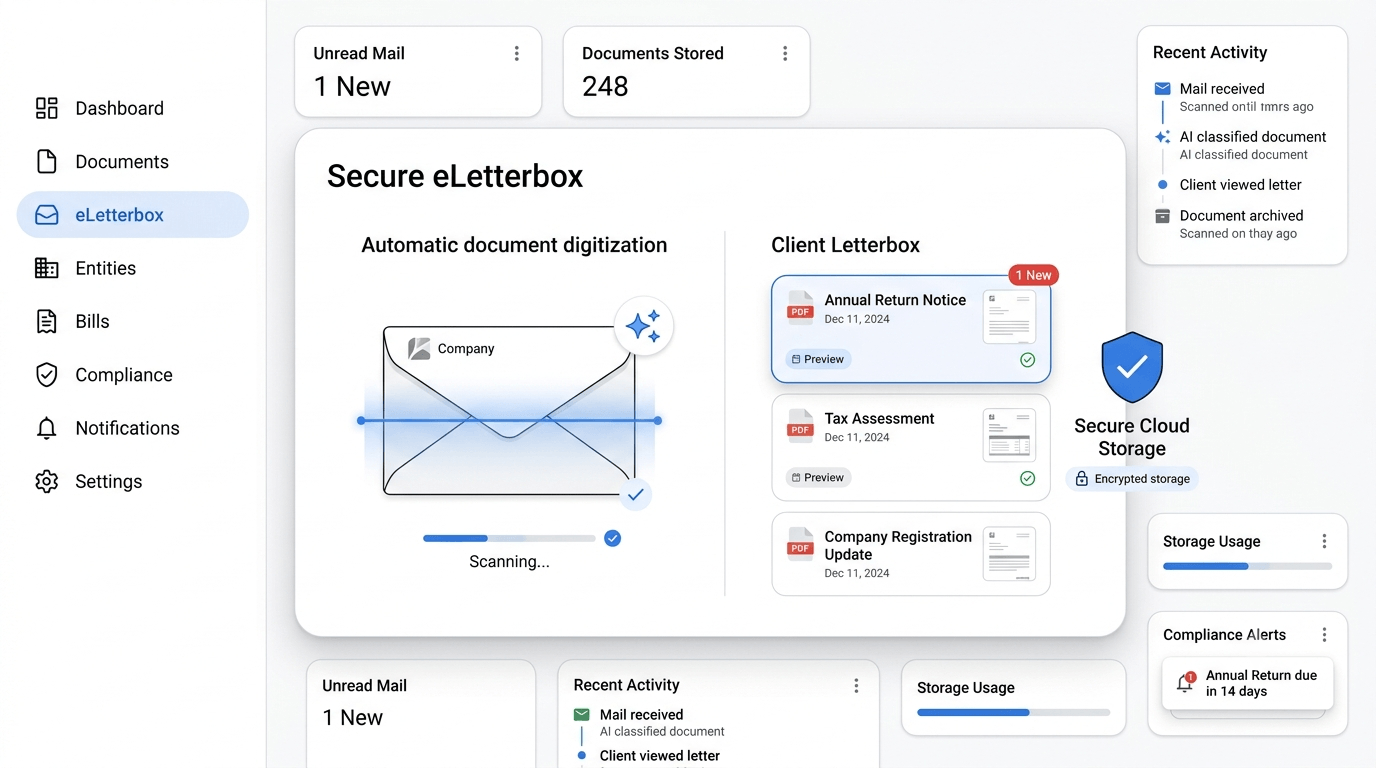Open Storage Usage card three-dot menu
The height and width of the screenshot is (768, 1376).
1324,541
